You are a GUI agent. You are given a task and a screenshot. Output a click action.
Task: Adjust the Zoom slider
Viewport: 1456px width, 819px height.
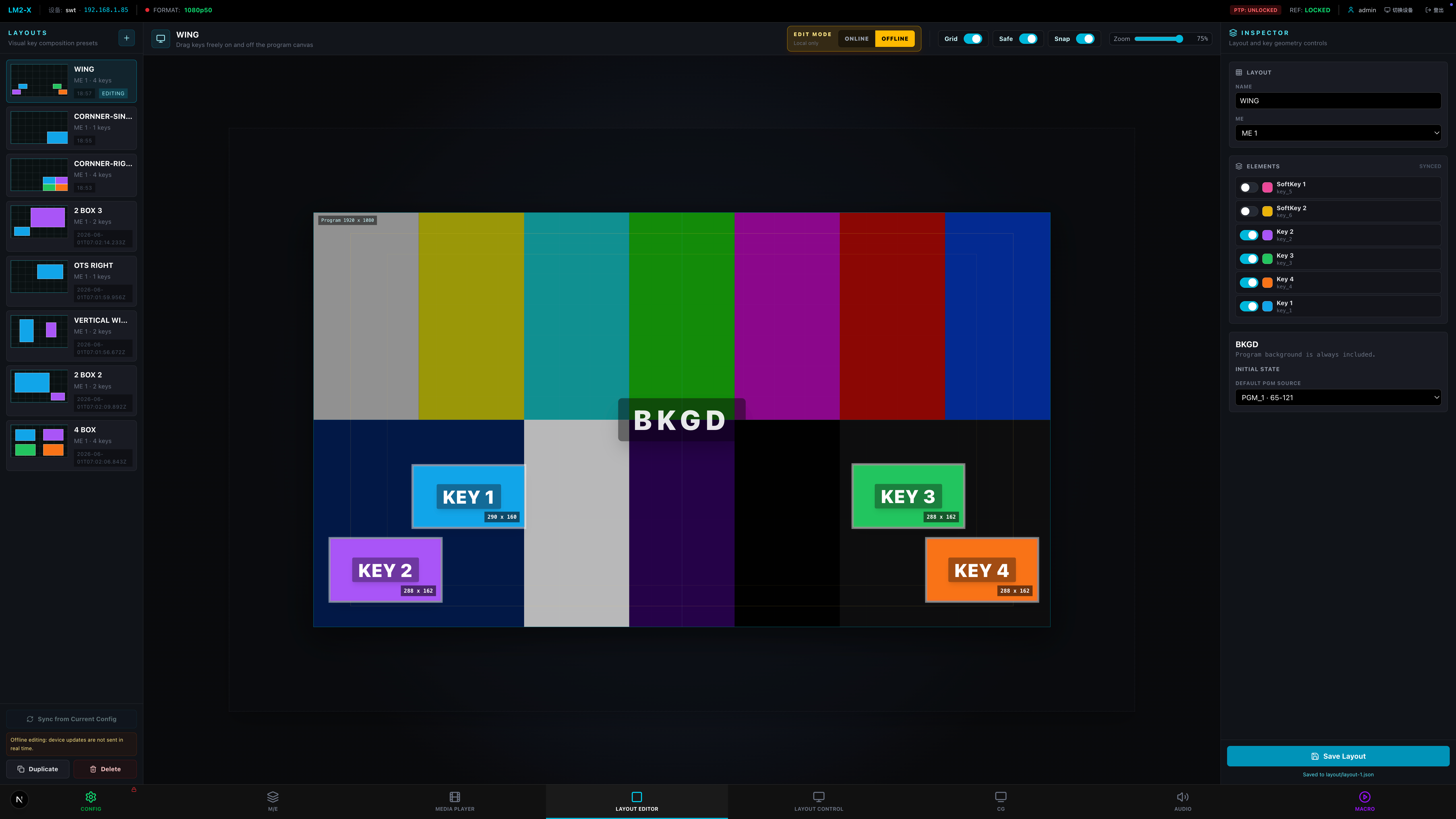(1159, 39)
